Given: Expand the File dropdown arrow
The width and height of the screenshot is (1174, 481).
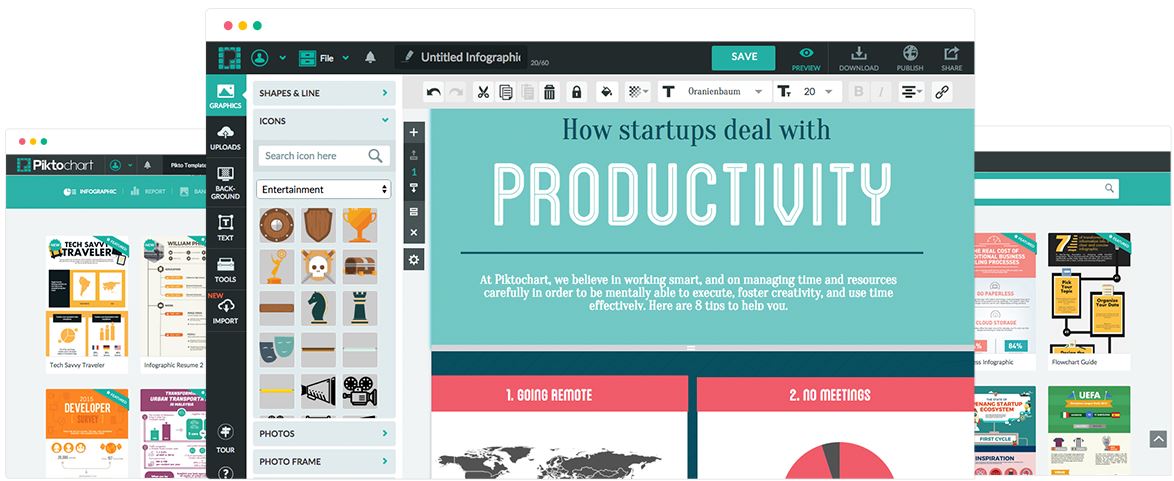Looking at the screenshot, I should tap(346, 58).
